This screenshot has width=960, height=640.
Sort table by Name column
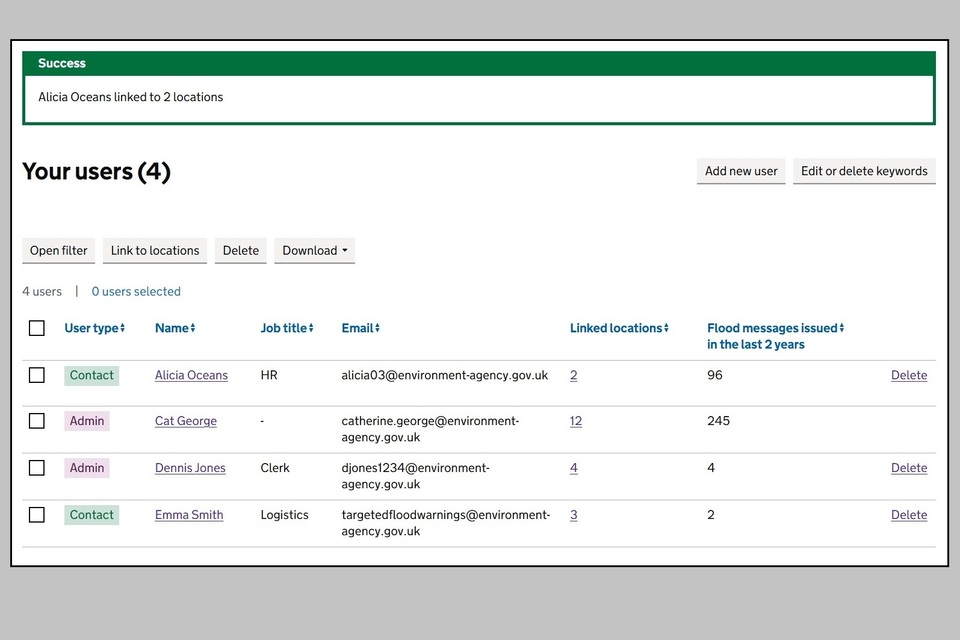click(174, 328)
